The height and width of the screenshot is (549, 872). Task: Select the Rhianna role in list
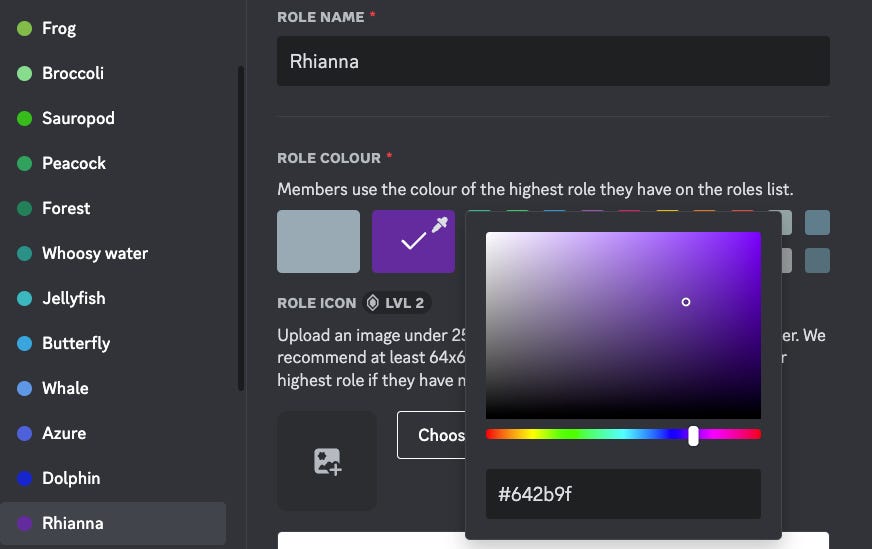113,523
